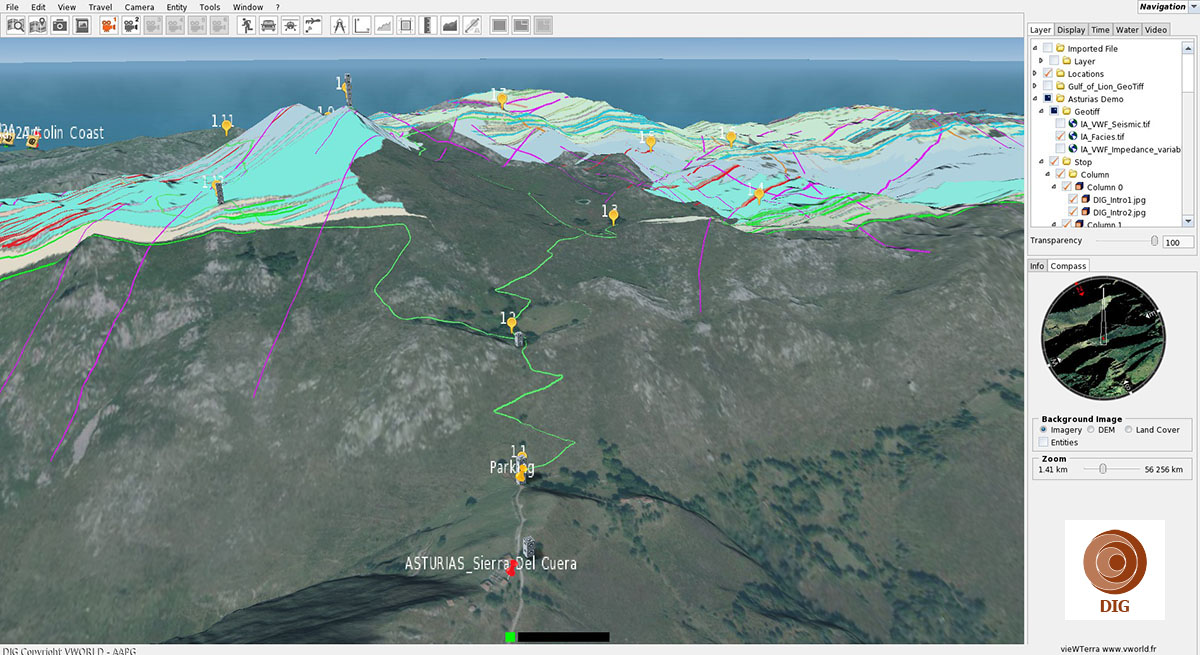Screen dimensions: 1200x655
Task: Open the Travel menu
Action: [100, 7]
